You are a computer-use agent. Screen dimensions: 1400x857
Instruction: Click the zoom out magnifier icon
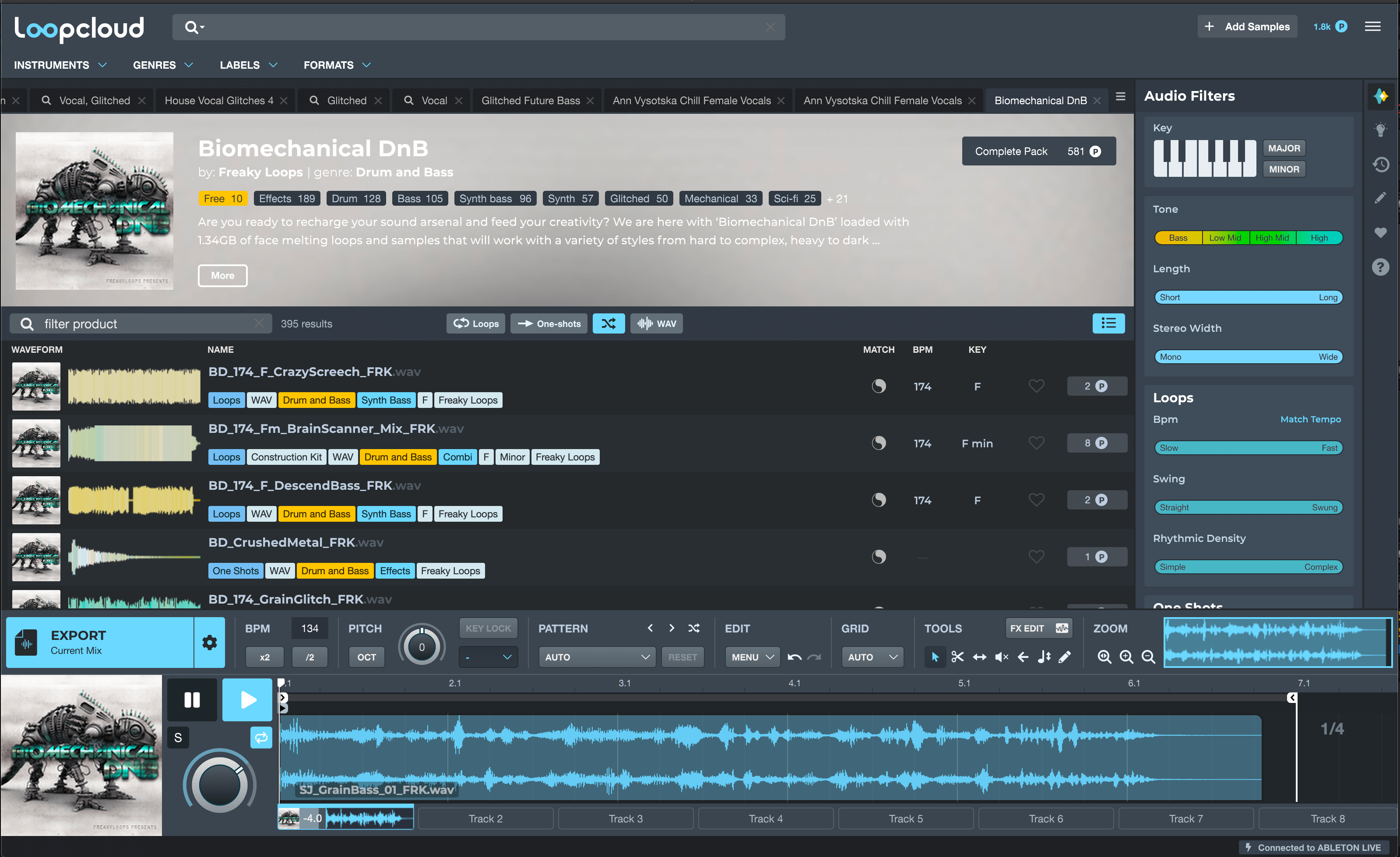point(1148,657)
